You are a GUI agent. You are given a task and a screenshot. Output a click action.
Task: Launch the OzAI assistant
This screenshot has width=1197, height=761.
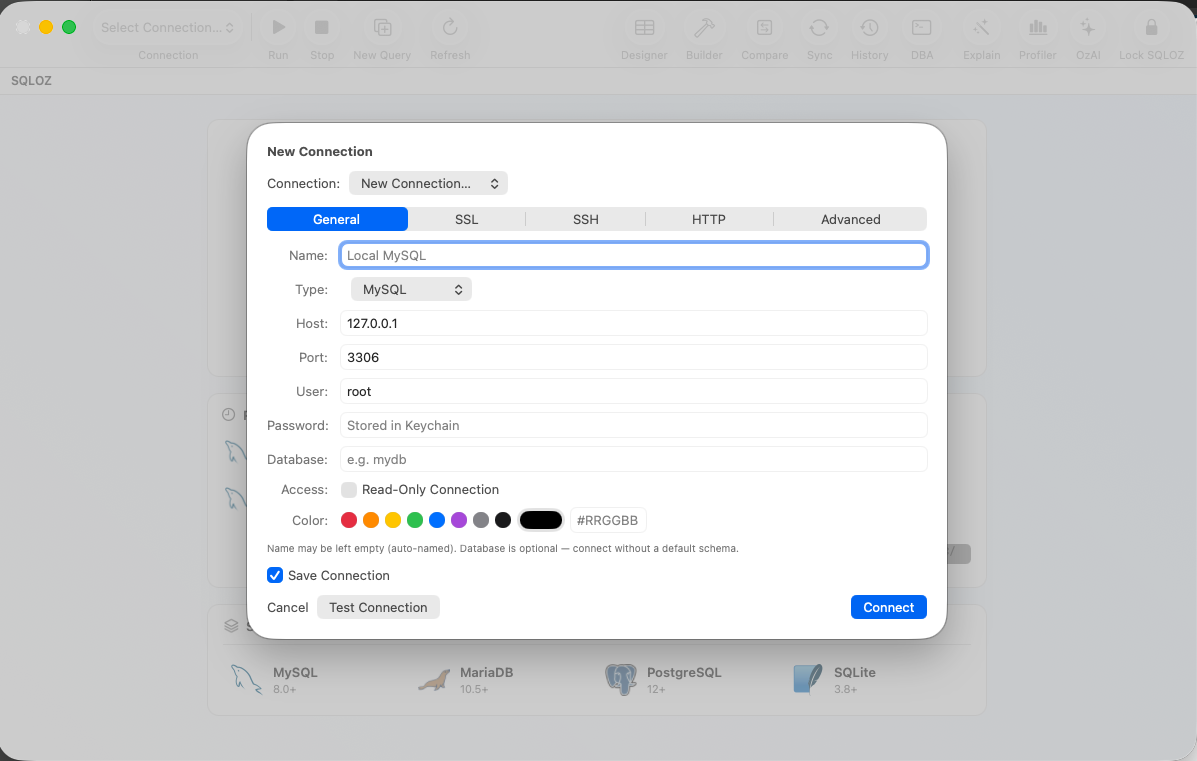[1088, 27]
